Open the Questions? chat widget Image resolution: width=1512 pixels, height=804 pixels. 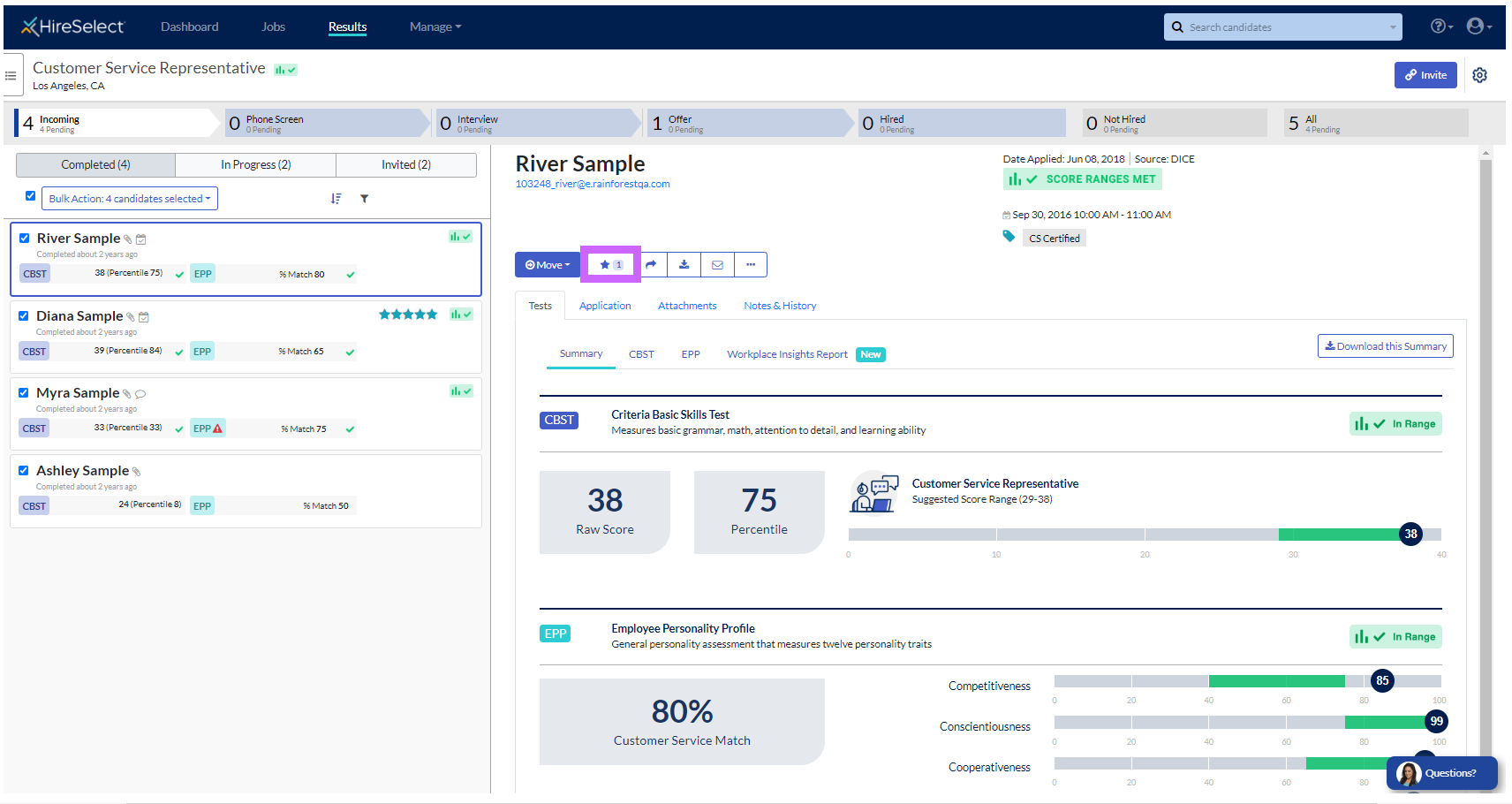(1442, 773)
